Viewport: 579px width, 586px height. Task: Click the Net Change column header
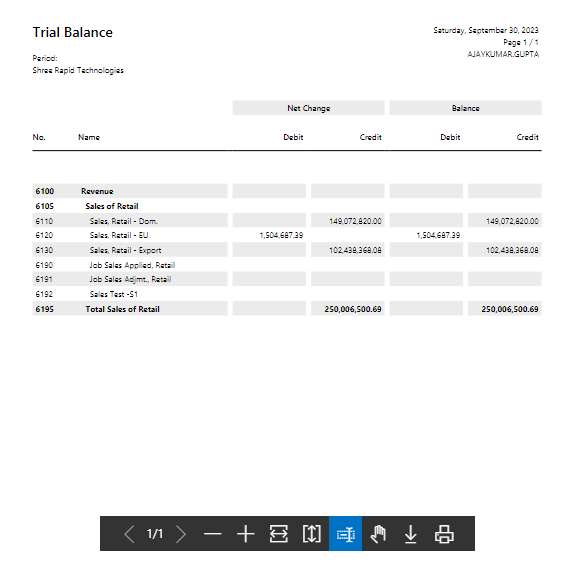(308, 108)
